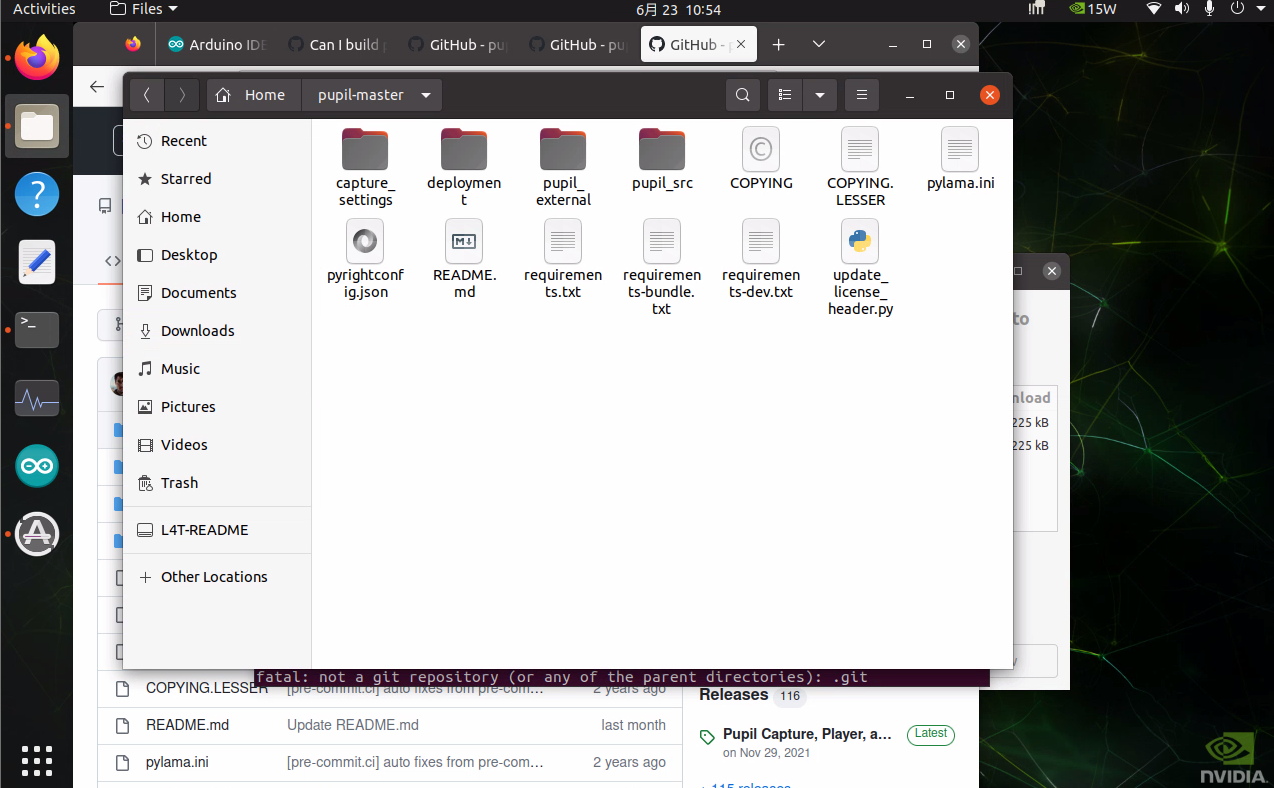Toggle list view in Files toolbar
This screenshot has width=1274, height=788.
(785, 95)
